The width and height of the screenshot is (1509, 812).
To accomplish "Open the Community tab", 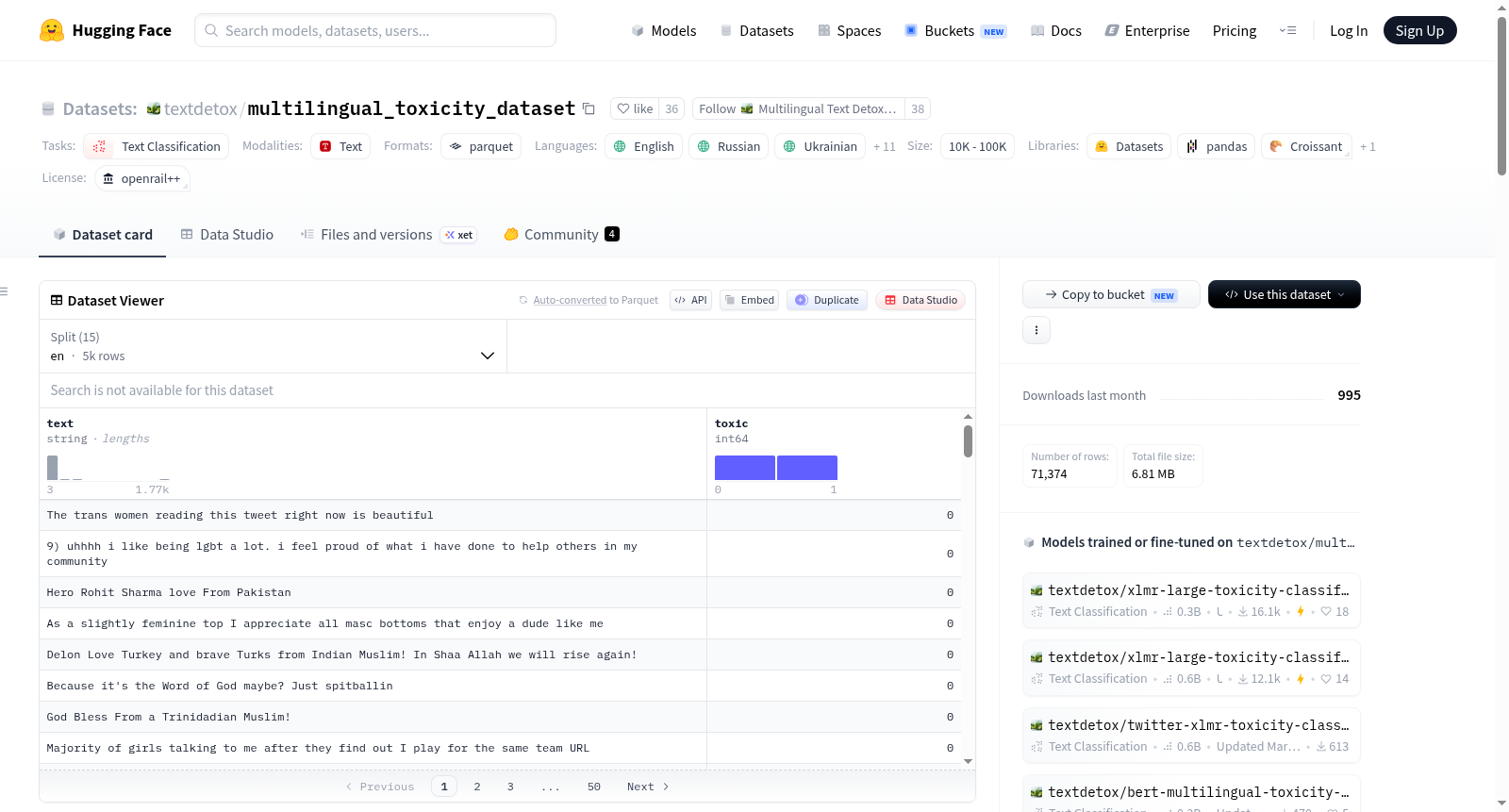I will click(x=561, y=234).
